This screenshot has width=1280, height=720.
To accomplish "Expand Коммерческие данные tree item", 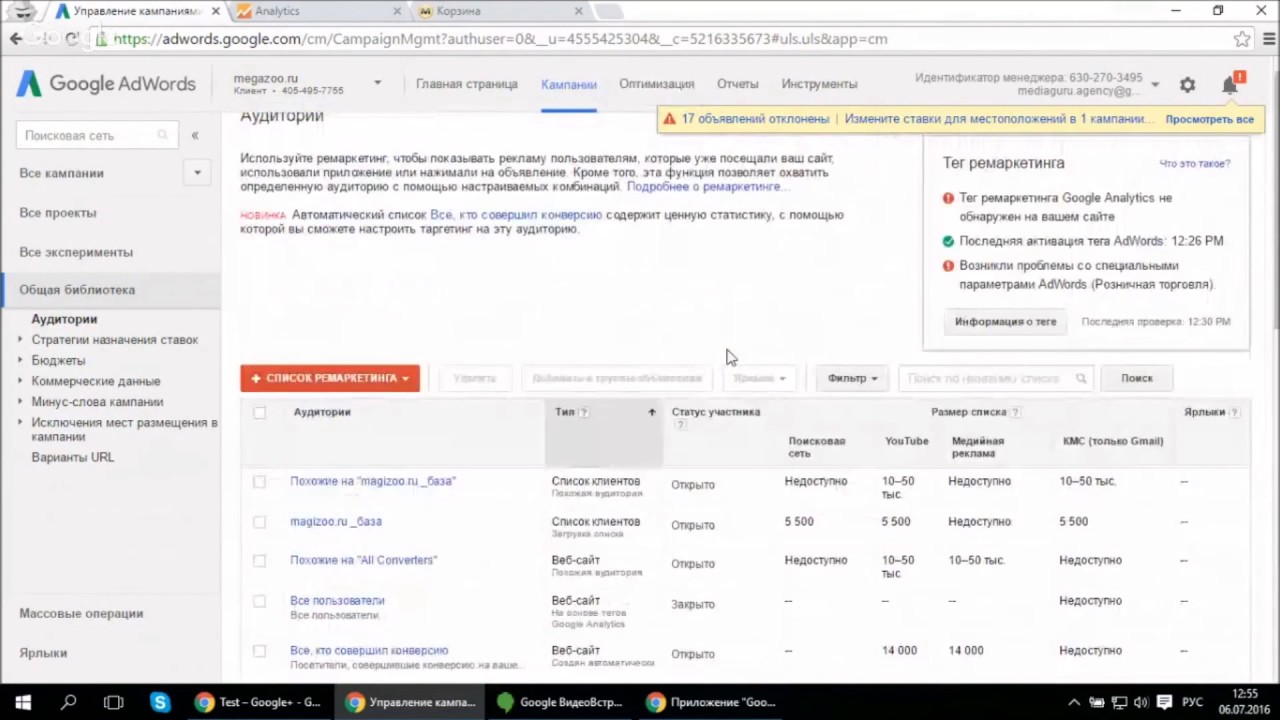I will pos(20,381).
